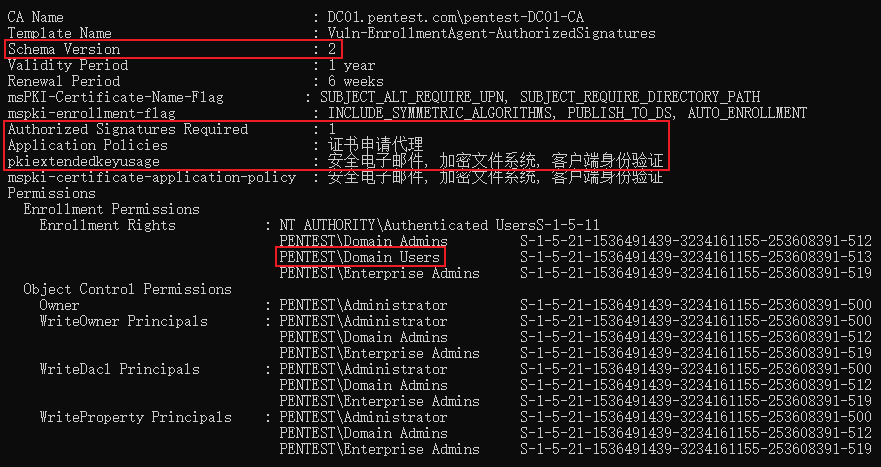Click the pkiextendedkeyusage label
The width and height of the screenshot is (881, 467).
pos(84,161)
